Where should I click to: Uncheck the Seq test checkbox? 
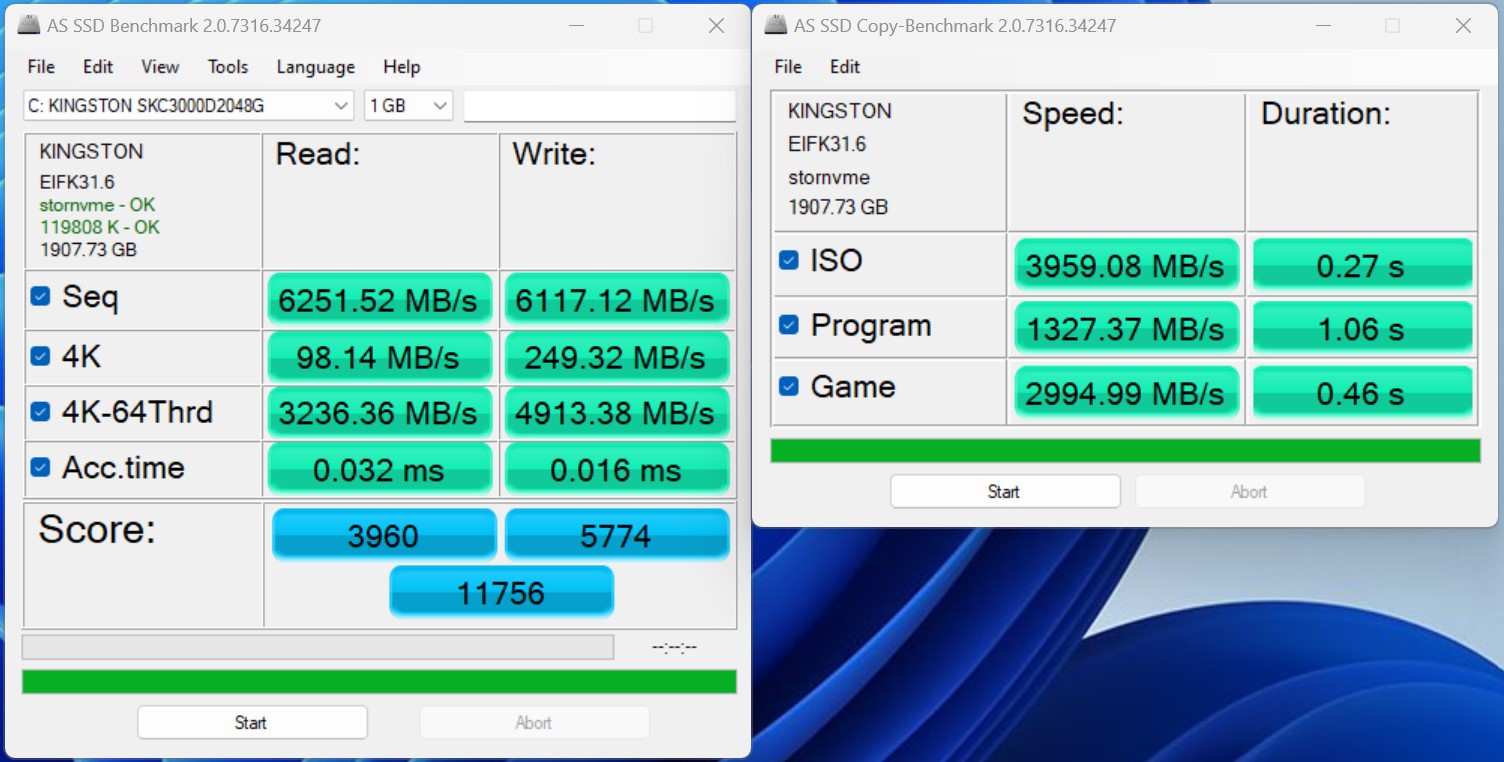click(40, 296)
